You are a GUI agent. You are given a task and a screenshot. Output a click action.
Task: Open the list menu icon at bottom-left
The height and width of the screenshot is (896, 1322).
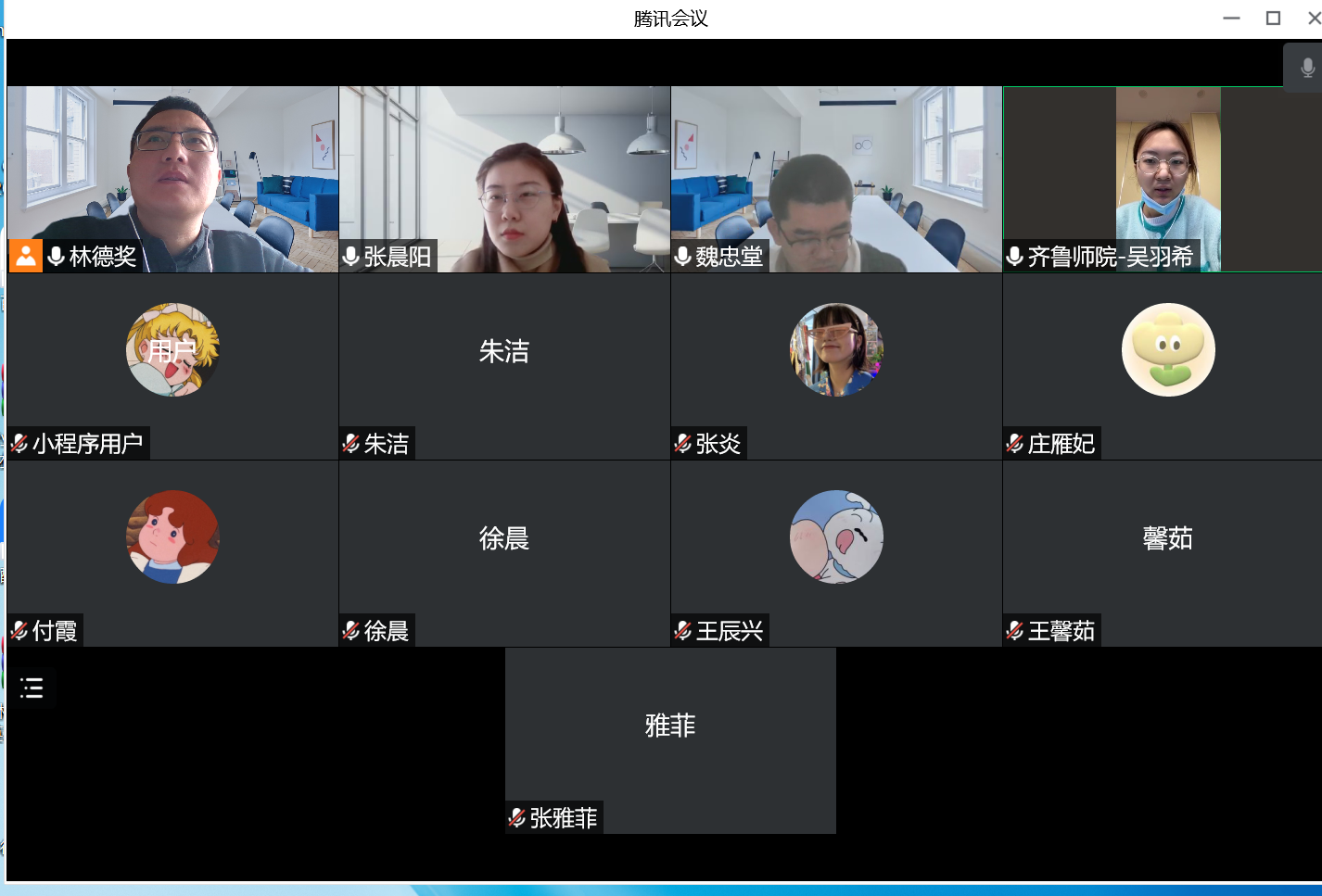click(x=32, y=688)
